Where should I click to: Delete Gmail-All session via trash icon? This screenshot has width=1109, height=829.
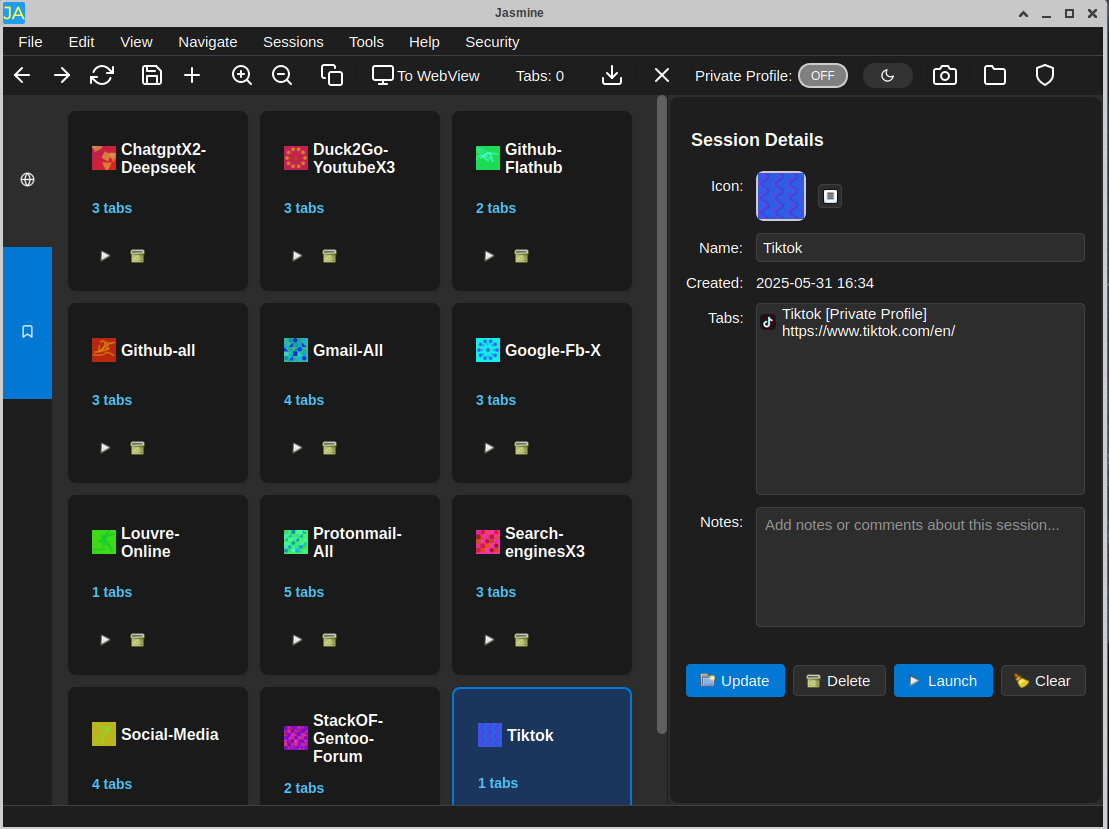330,448
